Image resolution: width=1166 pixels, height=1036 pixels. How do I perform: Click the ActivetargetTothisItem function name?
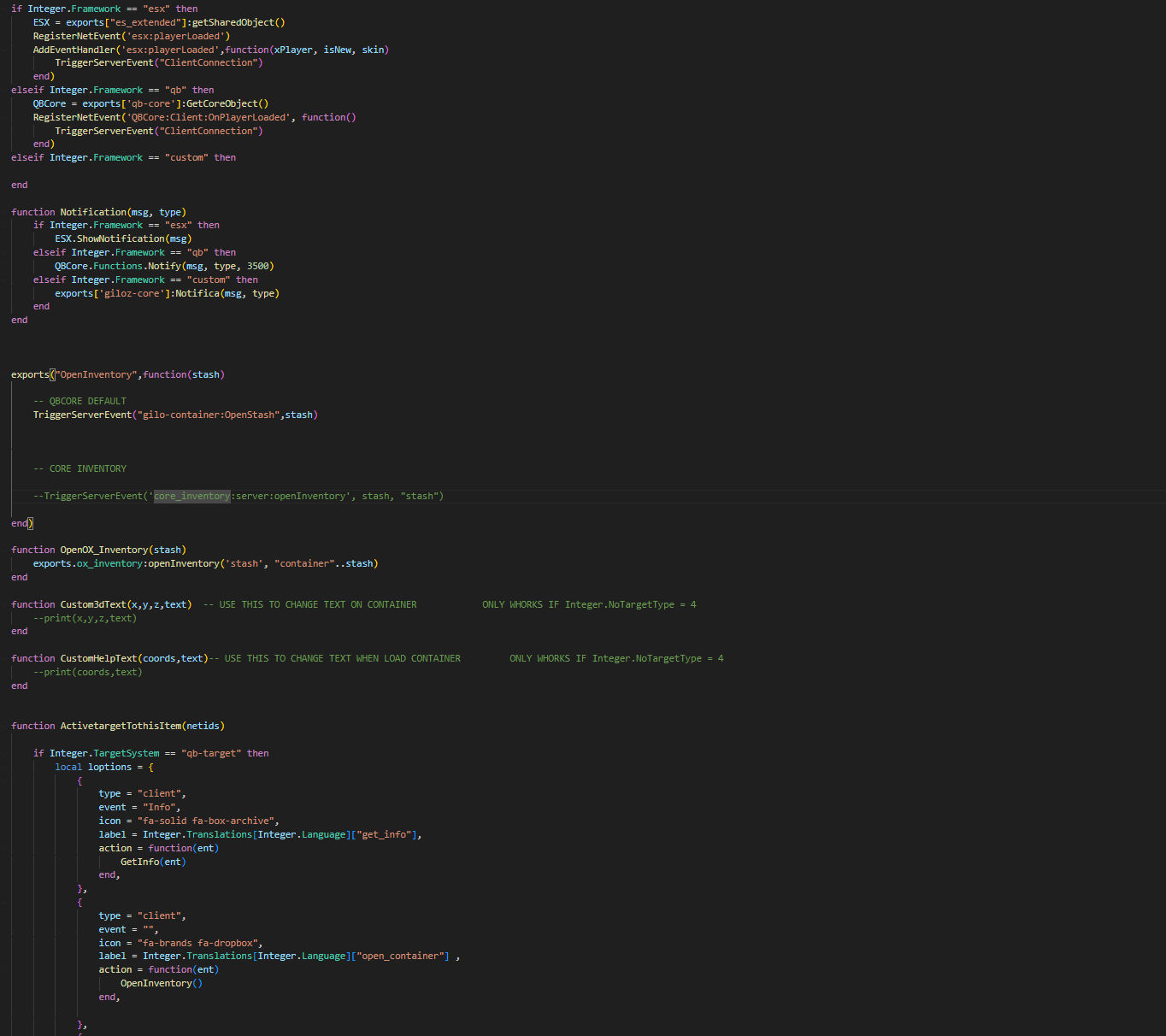(x=121, y=726)
